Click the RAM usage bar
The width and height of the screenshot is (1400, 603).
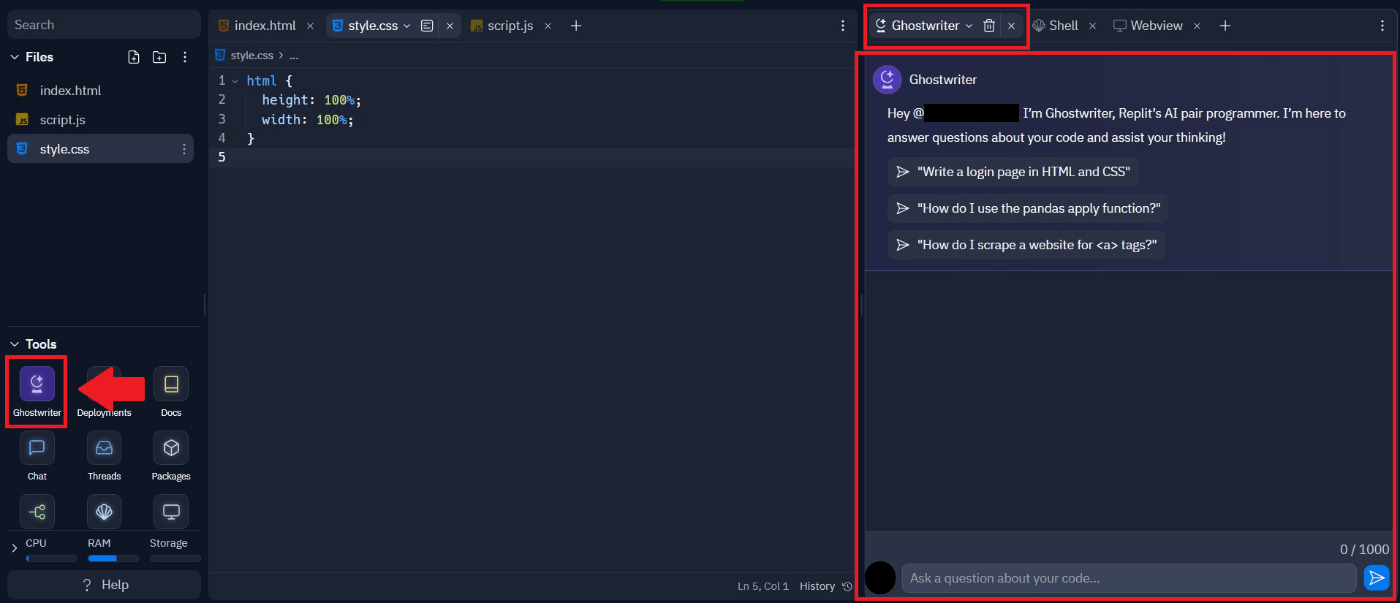(x=113, y=558)
